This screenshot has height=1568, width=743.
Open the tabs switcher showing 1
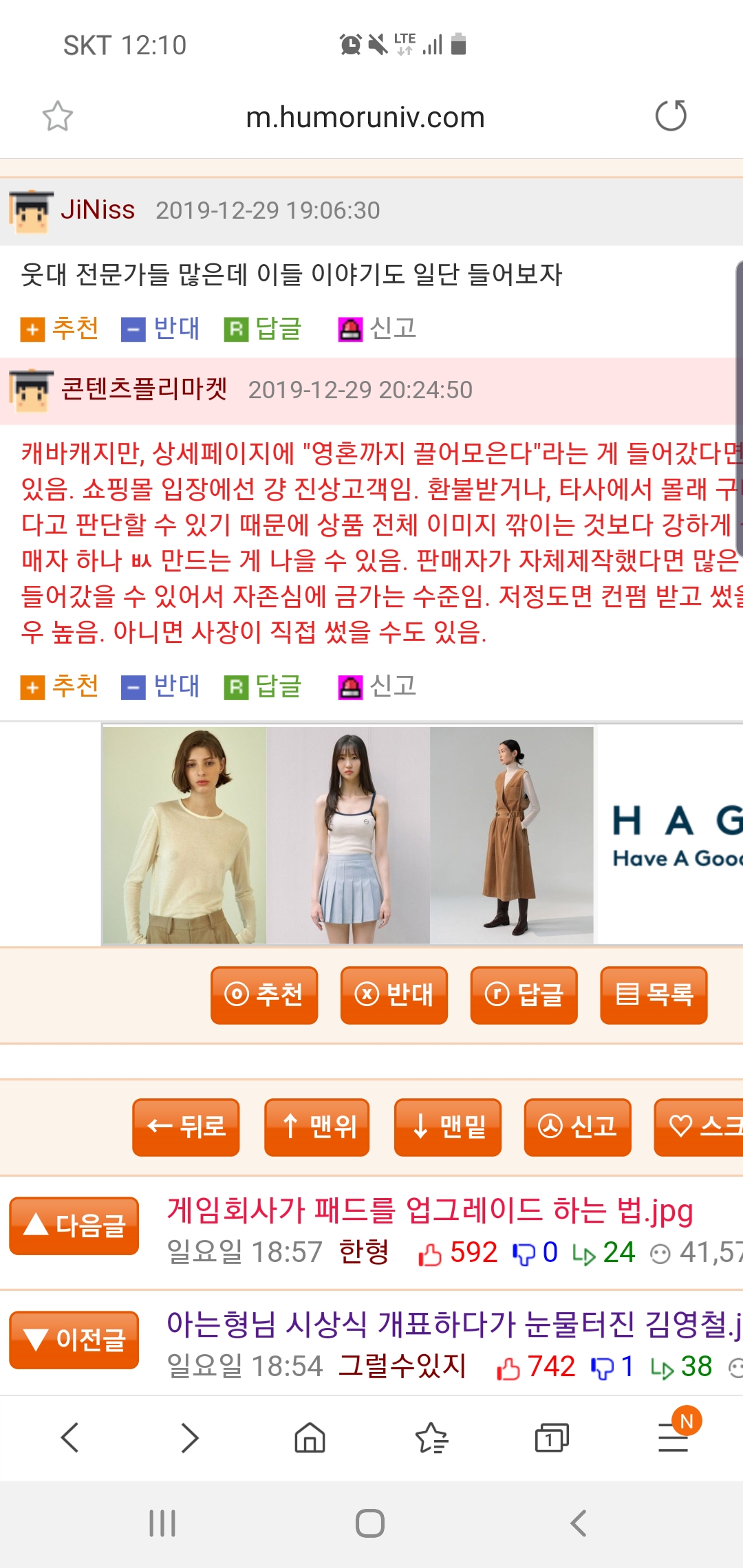pyautogui.click(x=552, y=1437)
